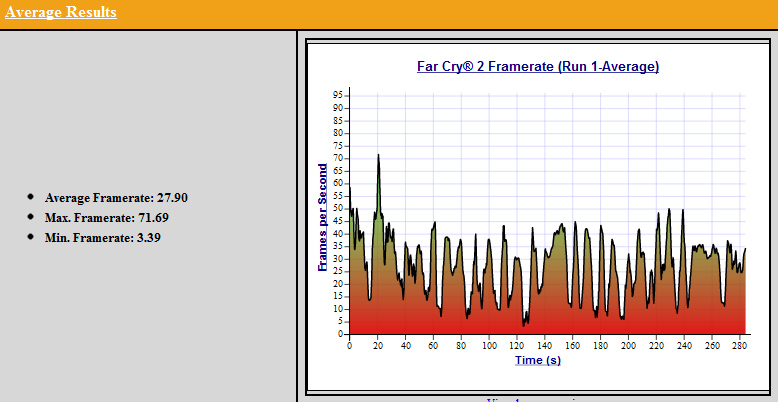The width and height of the screenshot is (778, 402).
Task: Click the bullet next to Min. Framerate
Action: tap(31, 237)
